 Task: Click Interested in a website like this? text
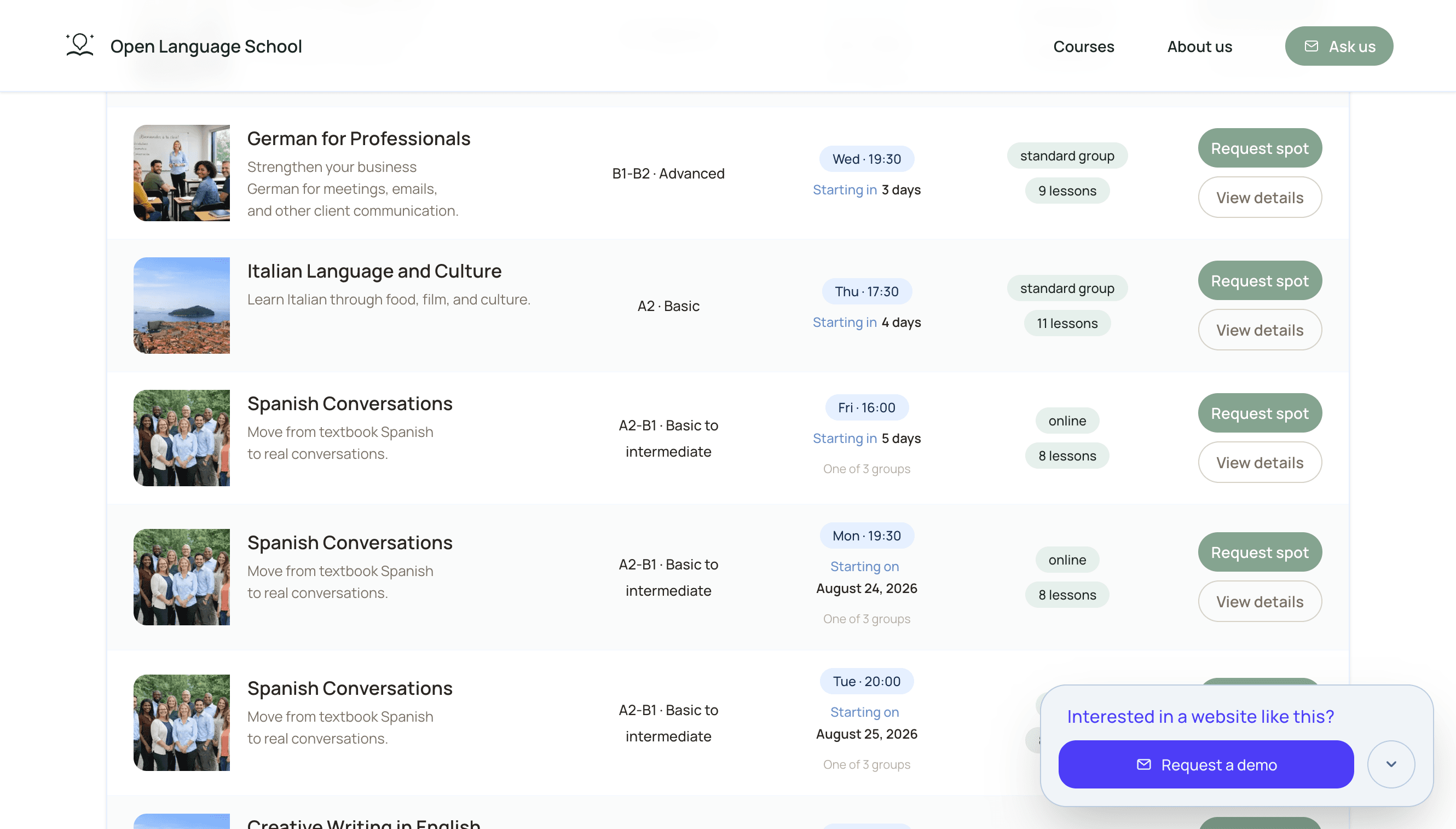(x=1200, y=716)
